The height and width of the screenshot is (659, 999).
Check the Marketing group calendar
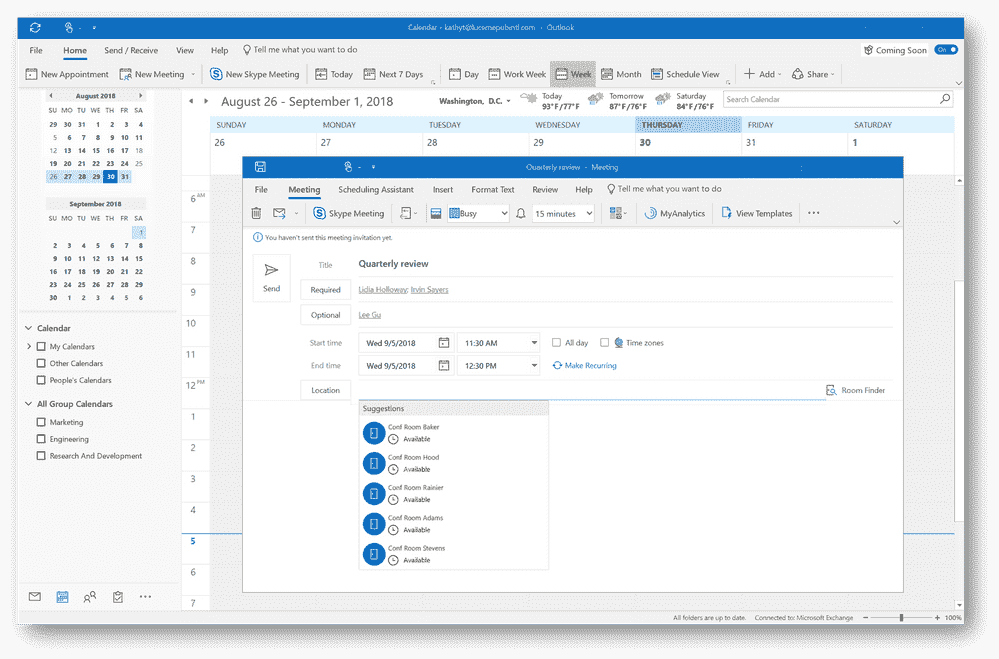41,422
